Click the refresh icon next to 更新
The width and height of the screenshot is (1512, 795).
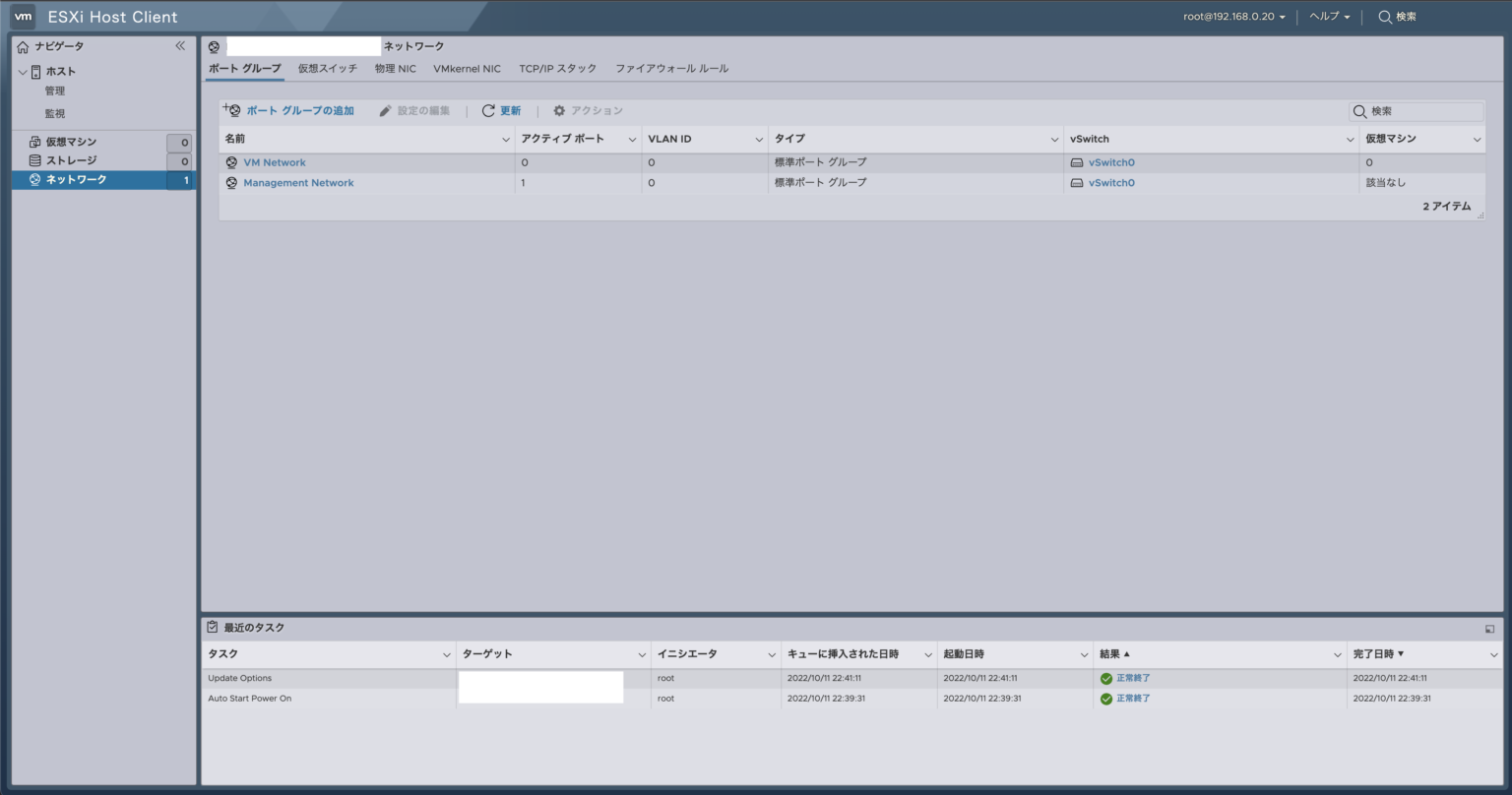coord(489,110)
